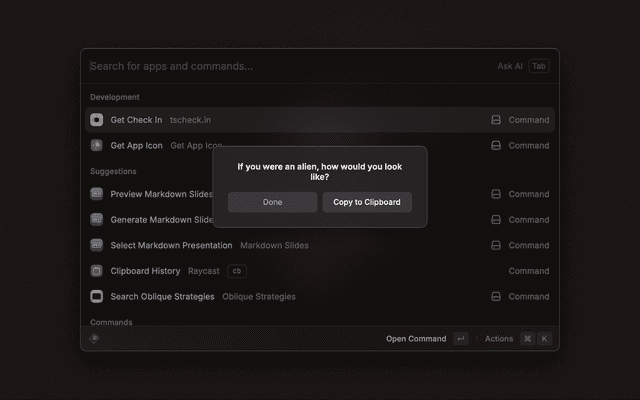Click the Raycast logo in the bottom bar

(95, 338)
